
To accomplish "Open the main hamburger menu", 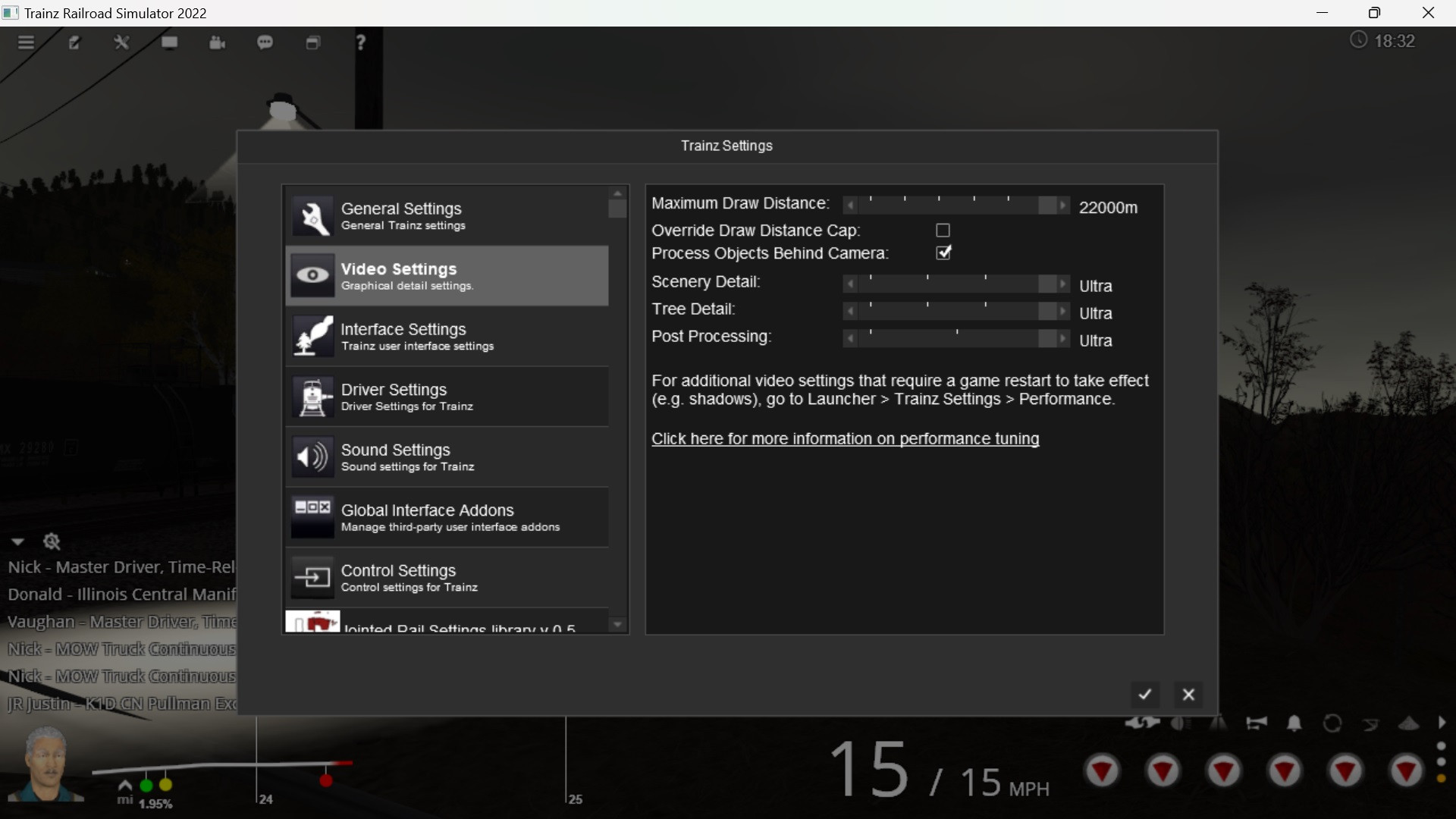I will click(x=27, y=42).
